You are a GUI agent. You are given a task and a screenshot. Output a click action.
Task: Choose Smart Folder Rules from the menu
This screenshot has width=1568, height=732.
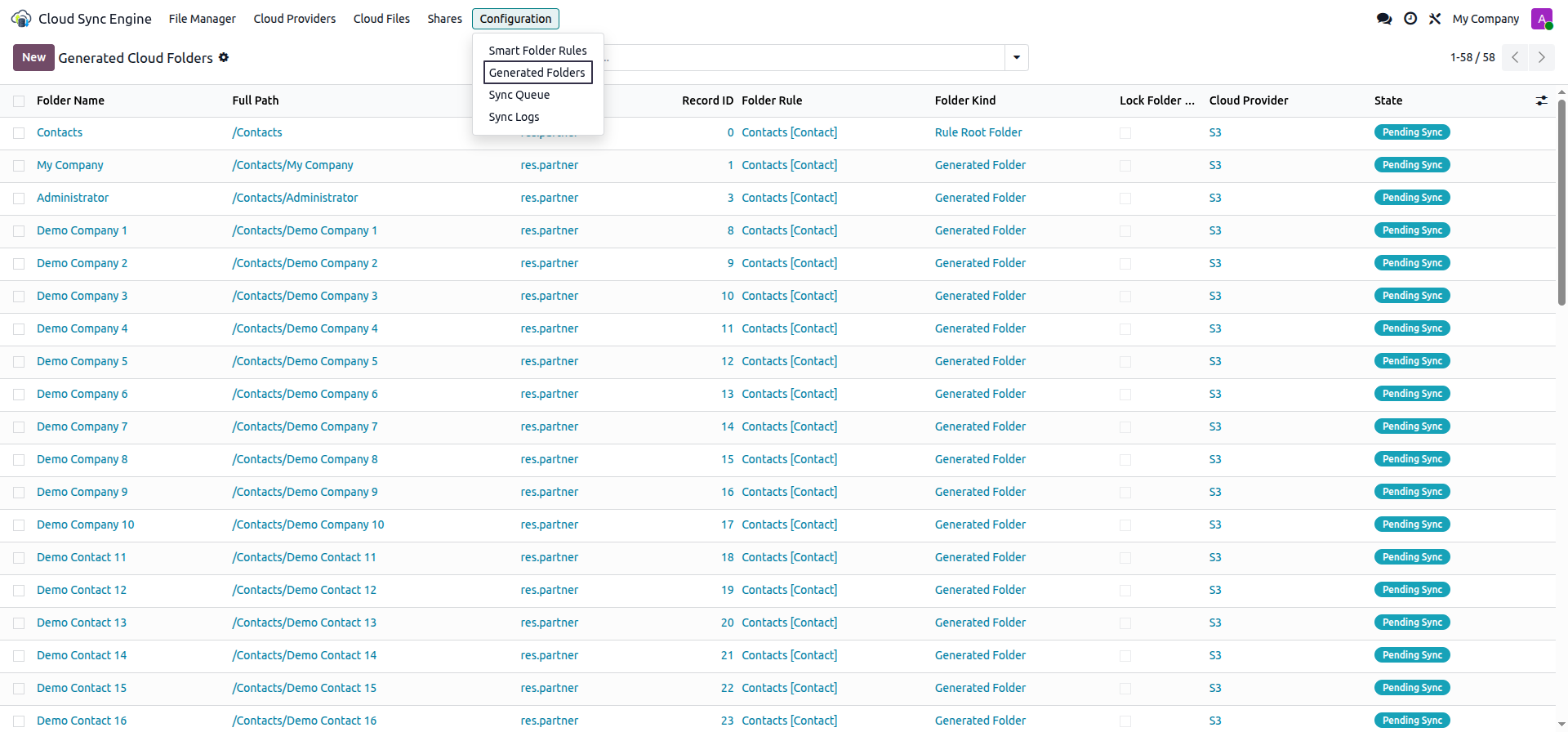(537, 51)
